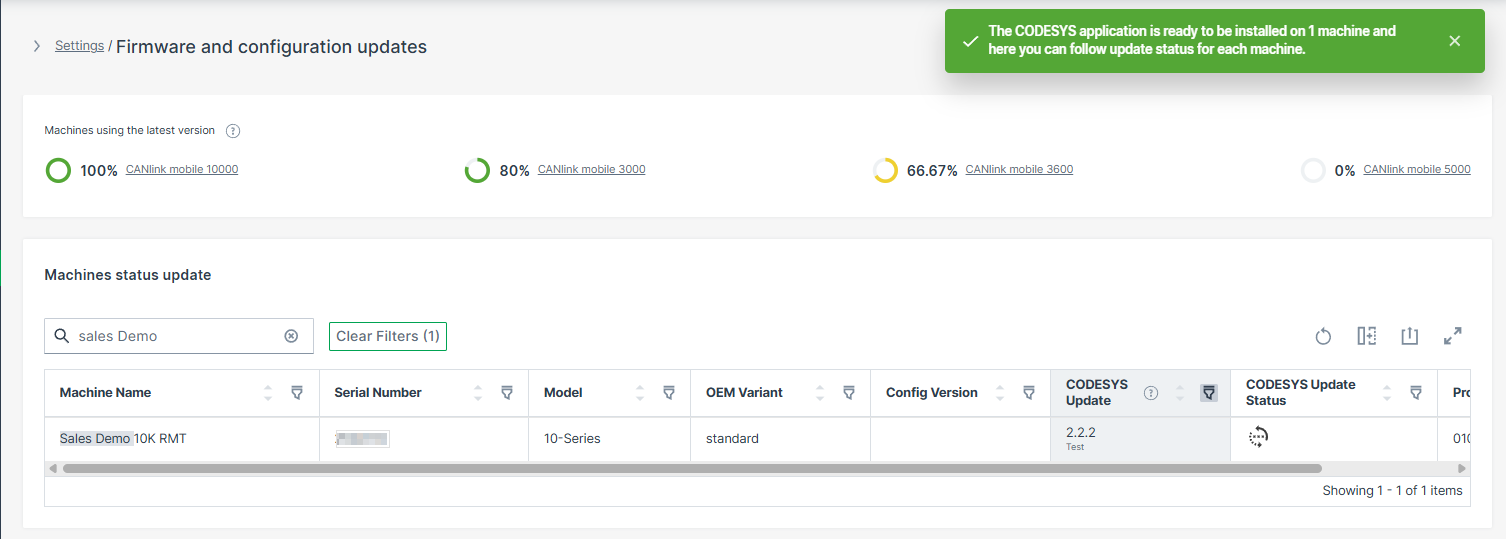Viewport: 1506px width, 539px height.
Task: Click the OEM Variant column header
Action: pyautogui.click(x=781, y=393)
